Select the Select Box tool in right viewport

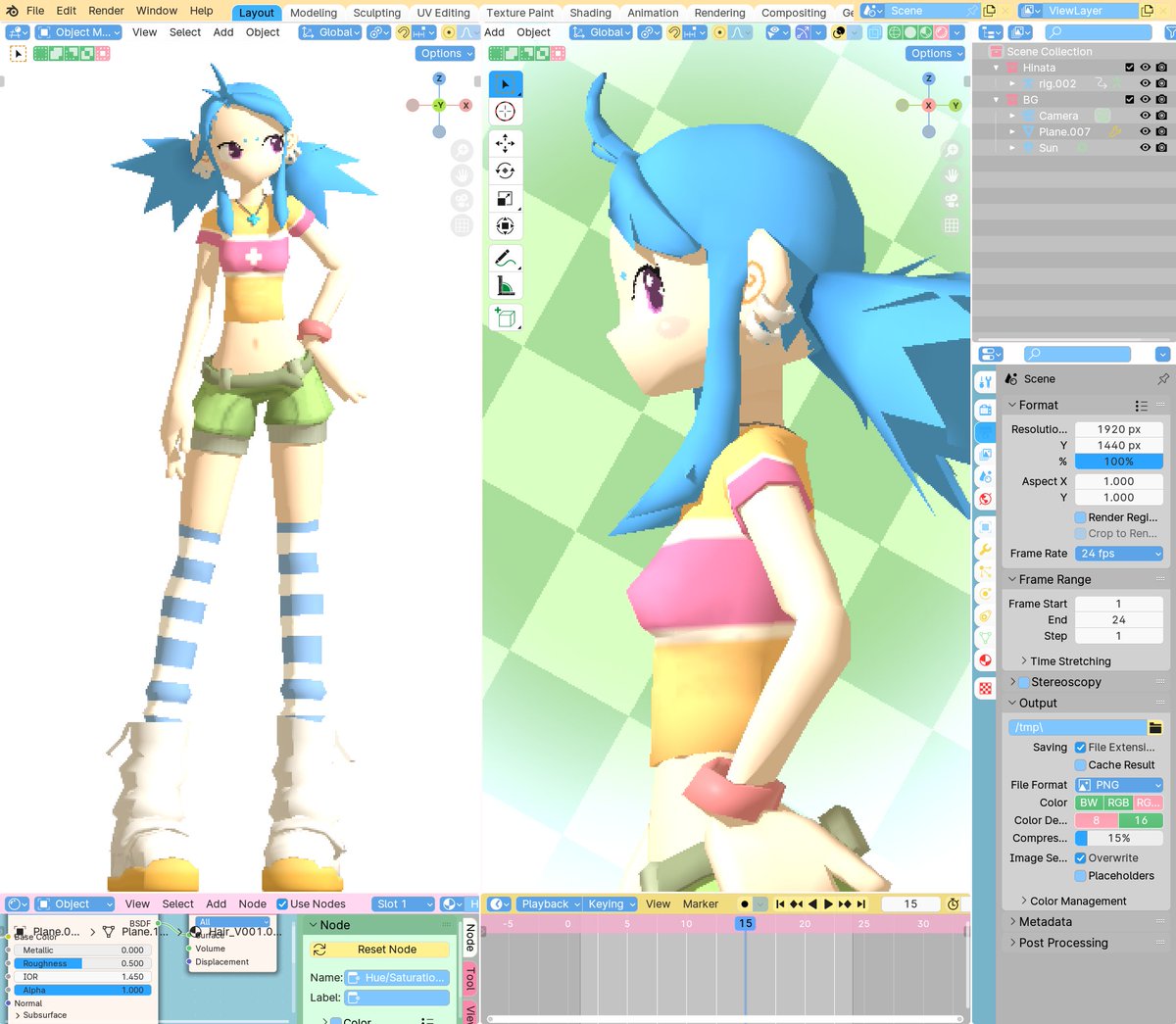tap(505, 84)
